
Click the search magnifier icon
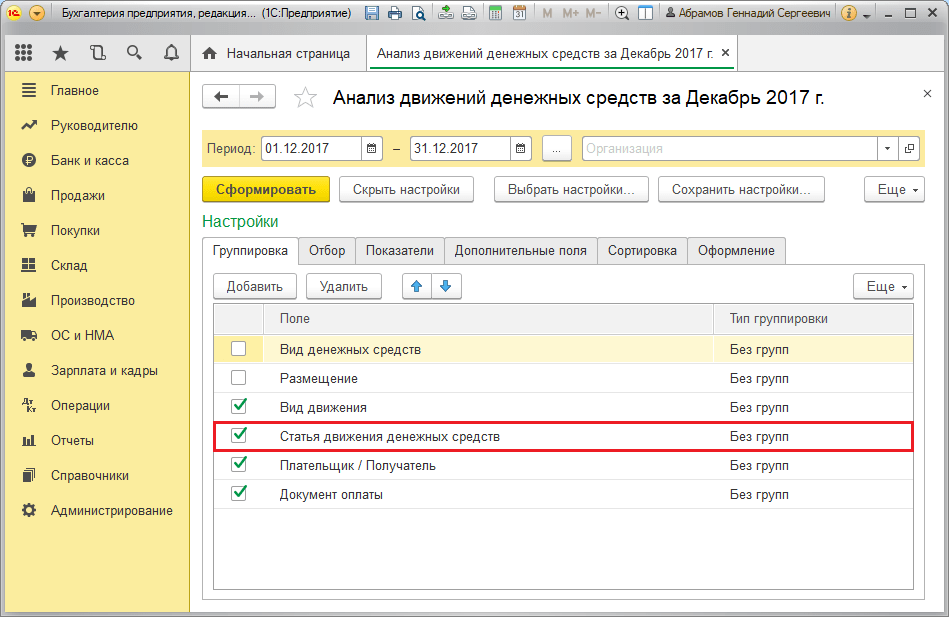[134, 53]
